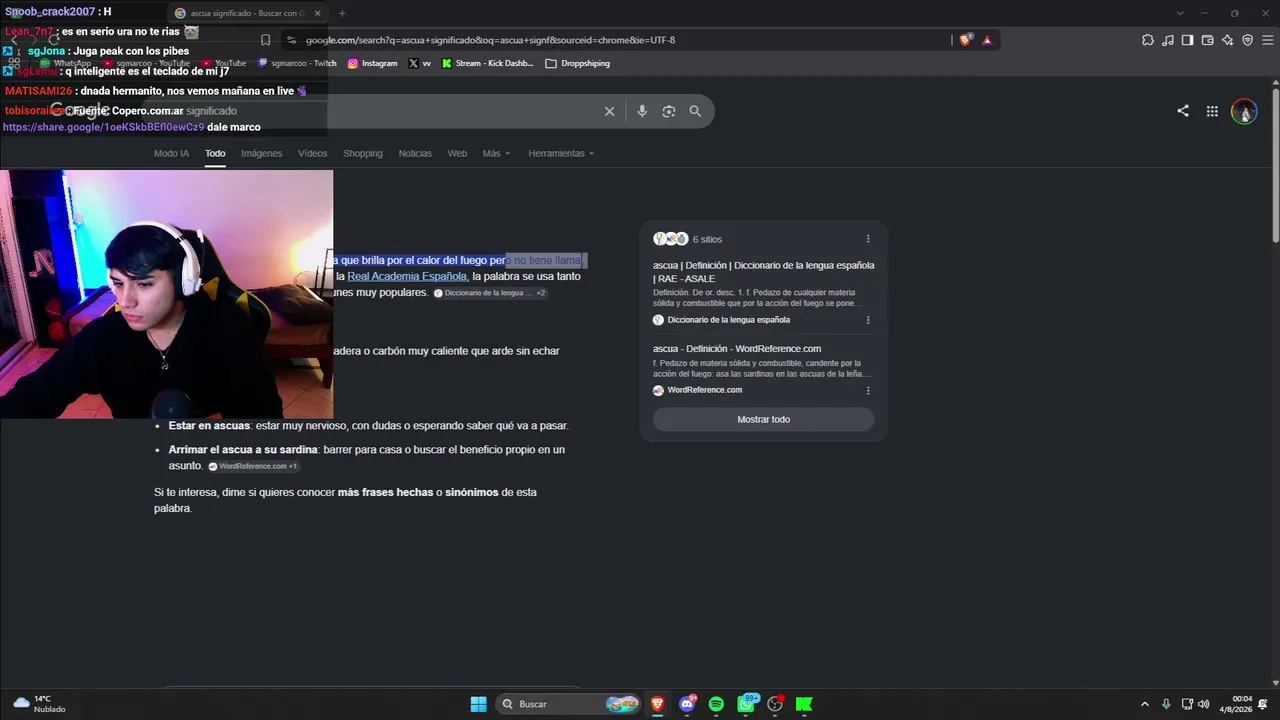
Task: Open the options for the WordReference.com source
Action: [868, 390]
